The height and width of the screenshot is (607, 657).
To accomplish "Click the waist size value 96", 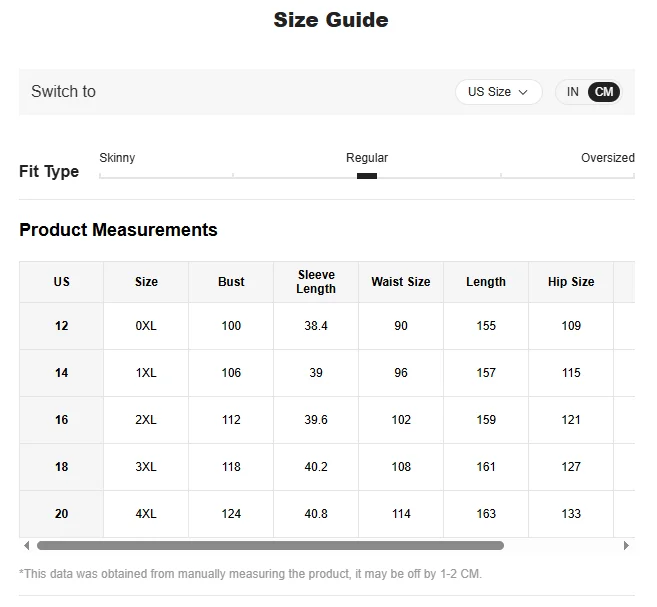I will (401, 373).
